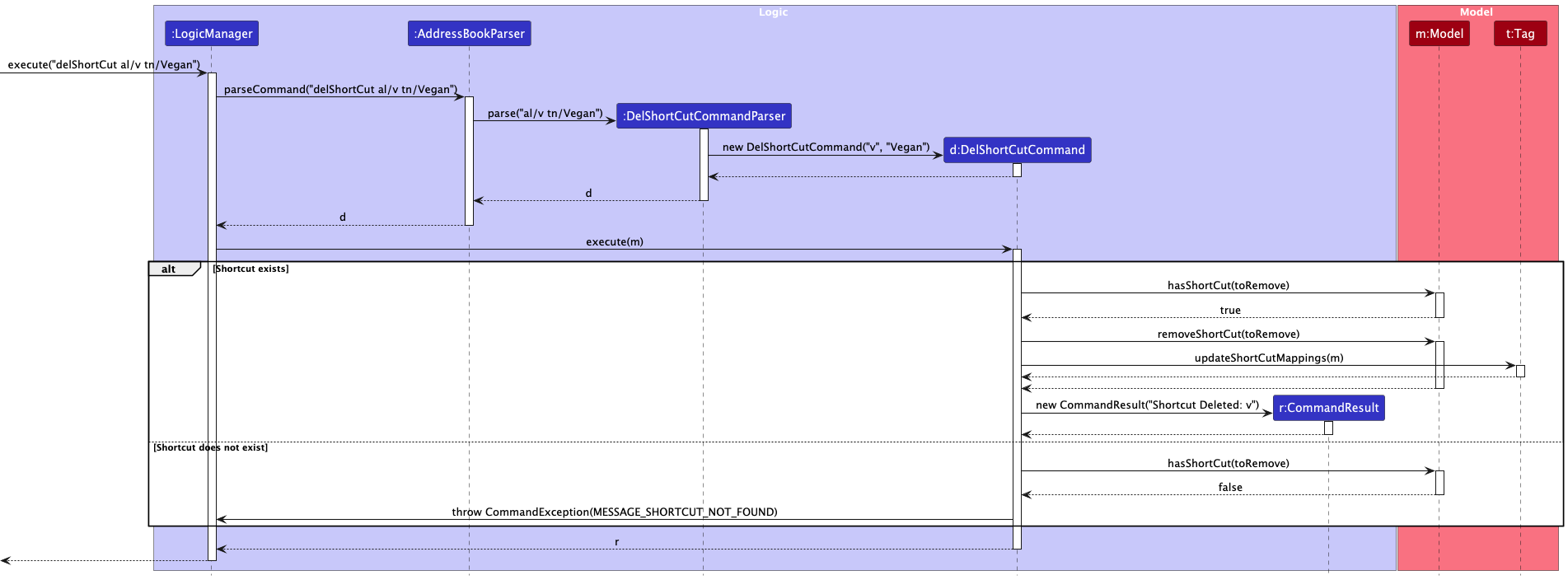Select the :AddressBookParser participant box
This screenshot has width=1568, height=580.
tap(470, 34)
